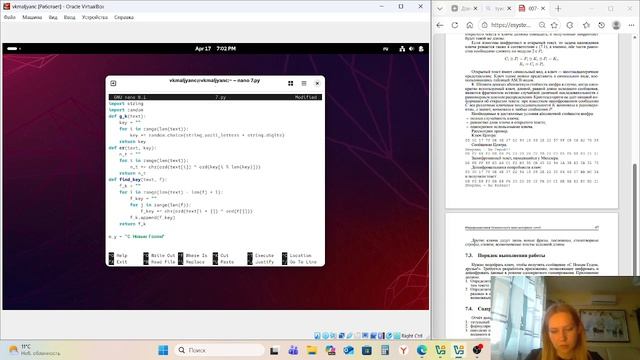Open Microsoft Teams from taskbar
640x360 pixels.
[293, 350]
